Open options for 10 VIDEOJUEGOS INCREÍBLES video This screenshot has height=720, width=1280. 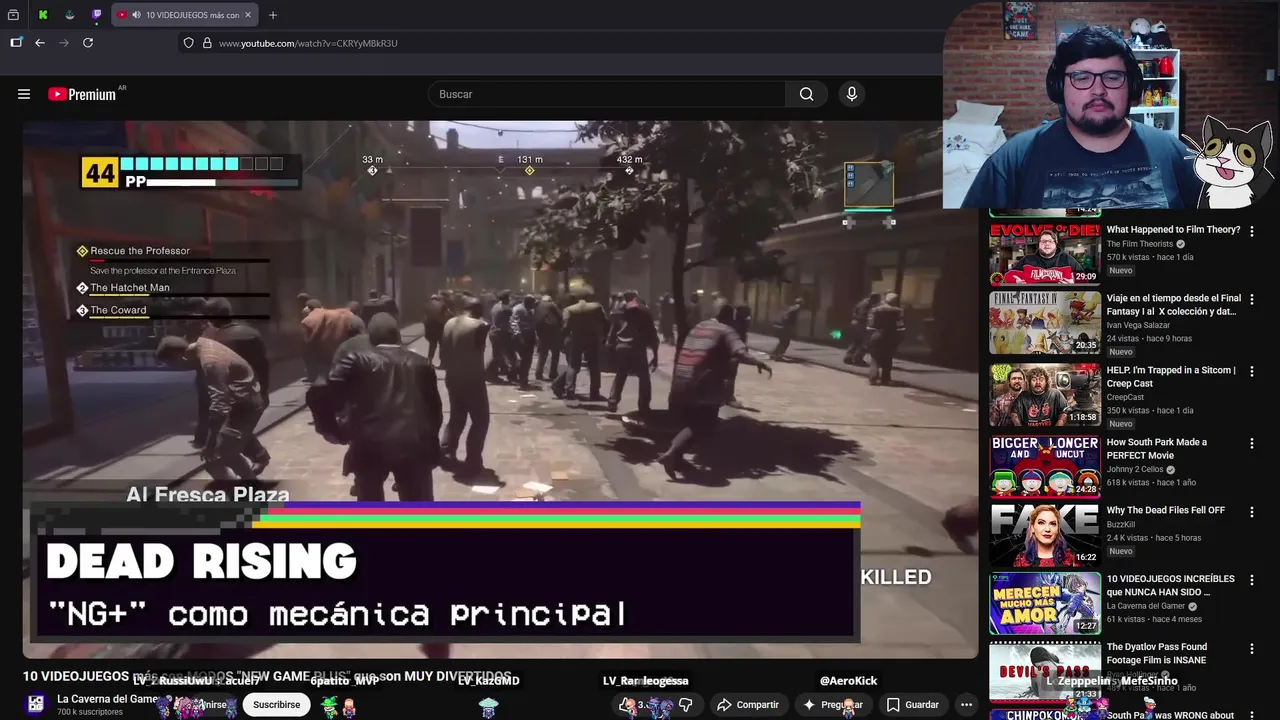1251,579
